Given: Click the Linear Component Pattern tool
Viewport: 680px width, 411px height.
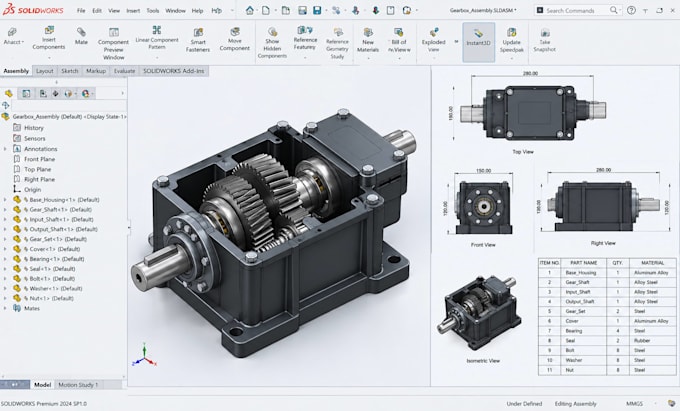Looking at the screenshot, I should click(157, 37).
